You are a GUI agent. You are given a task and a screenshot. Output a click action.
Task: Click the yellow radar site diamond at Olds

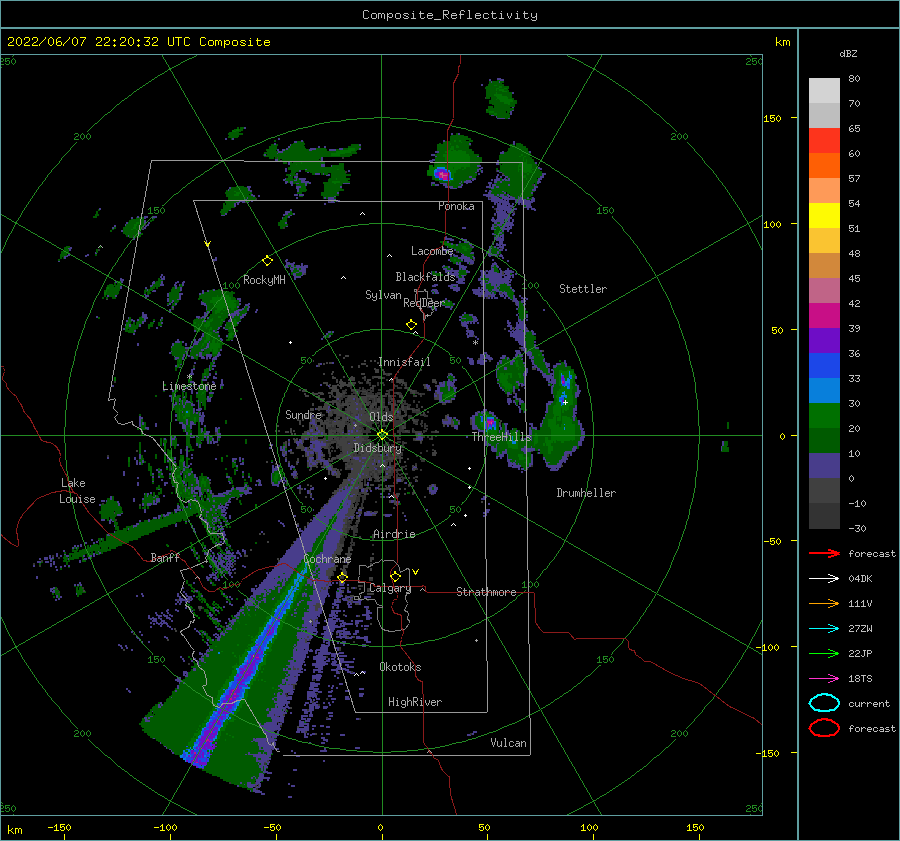click(x=382, y=435)
